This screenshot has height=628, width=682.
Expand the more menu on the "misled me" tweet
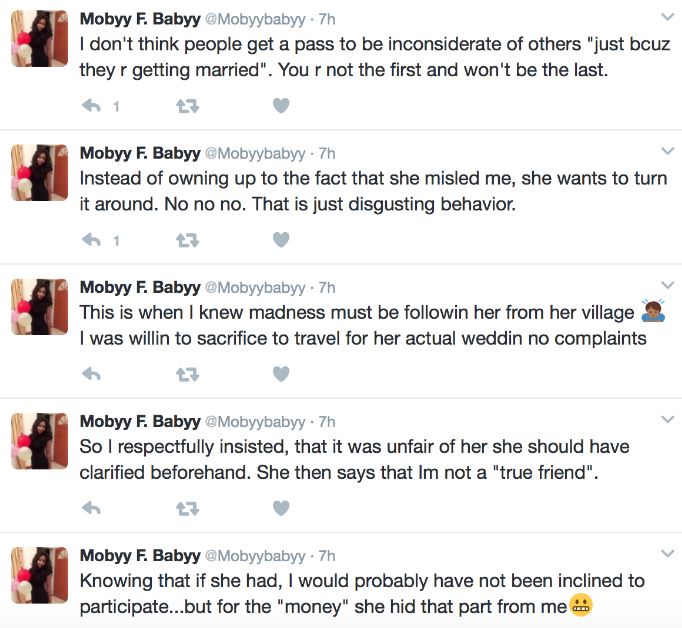point(668,152)
